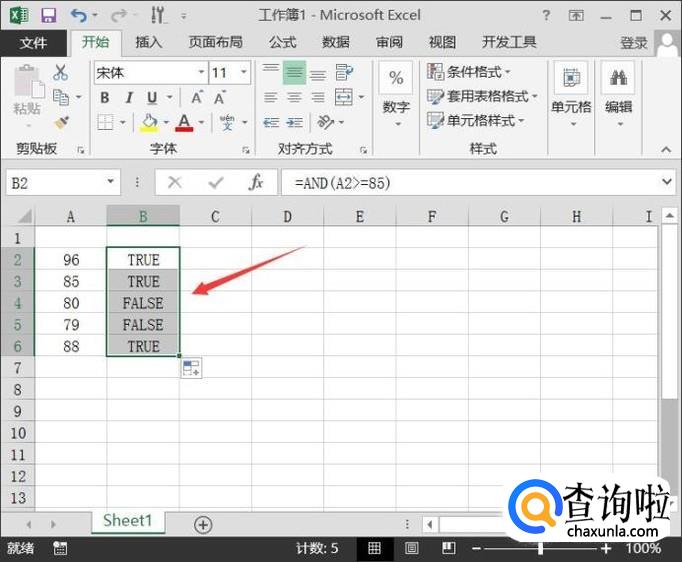Click the confirm checkmark in formula bar
The width and height of the screenshot is (682, 562).
216,182
